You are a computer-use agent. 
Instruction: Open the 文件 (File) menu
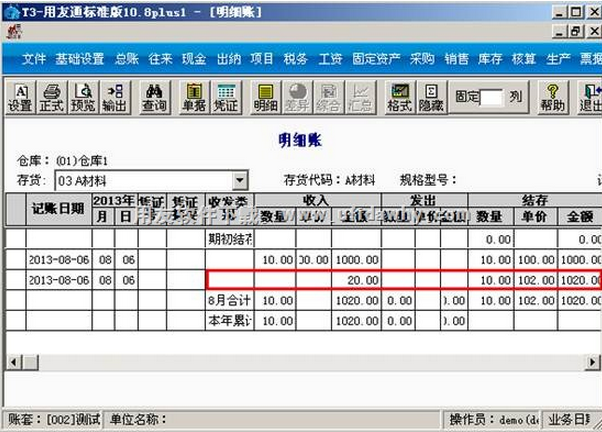pos(34,59)
